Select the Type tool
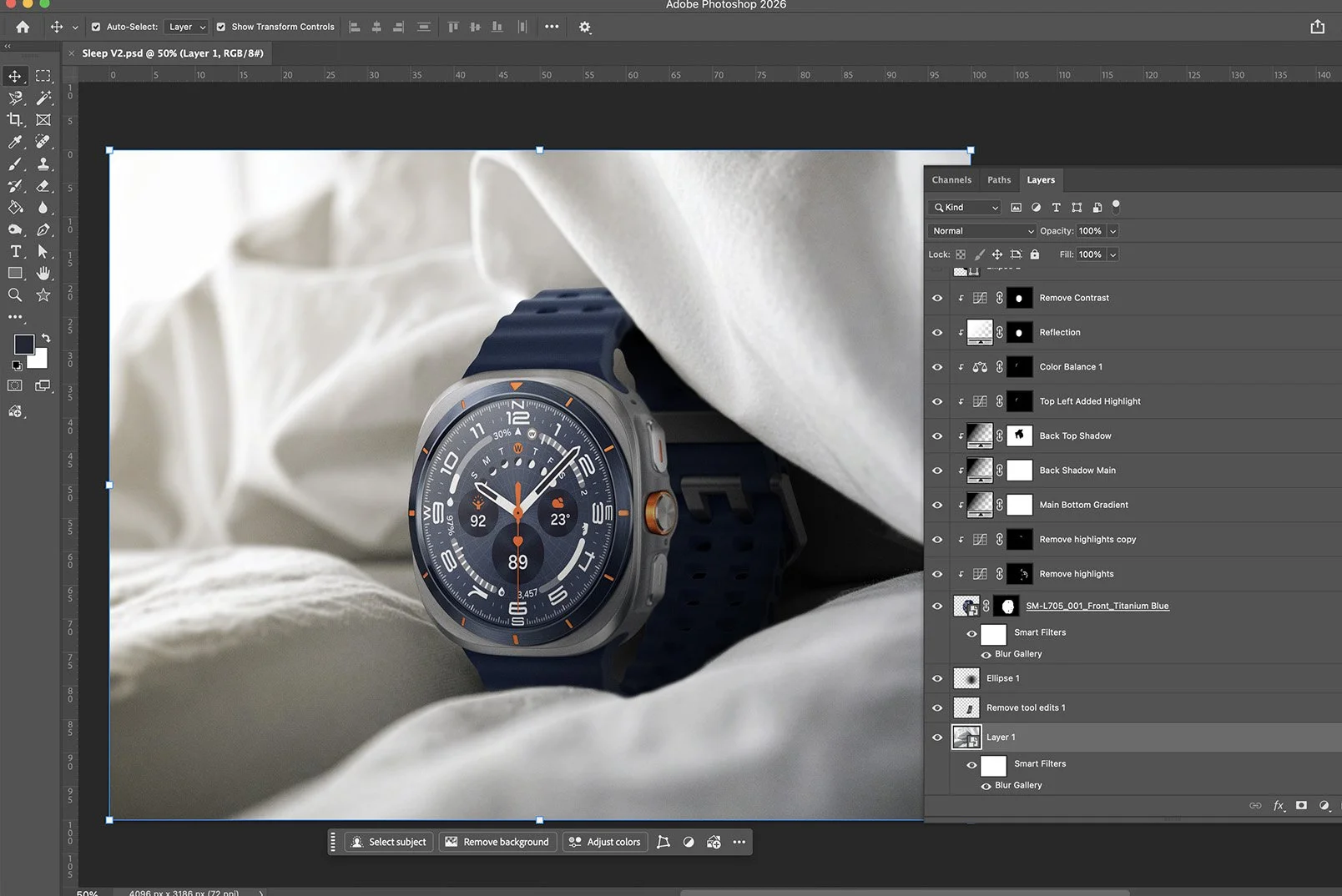The image size is (1342, 896). 15,251
